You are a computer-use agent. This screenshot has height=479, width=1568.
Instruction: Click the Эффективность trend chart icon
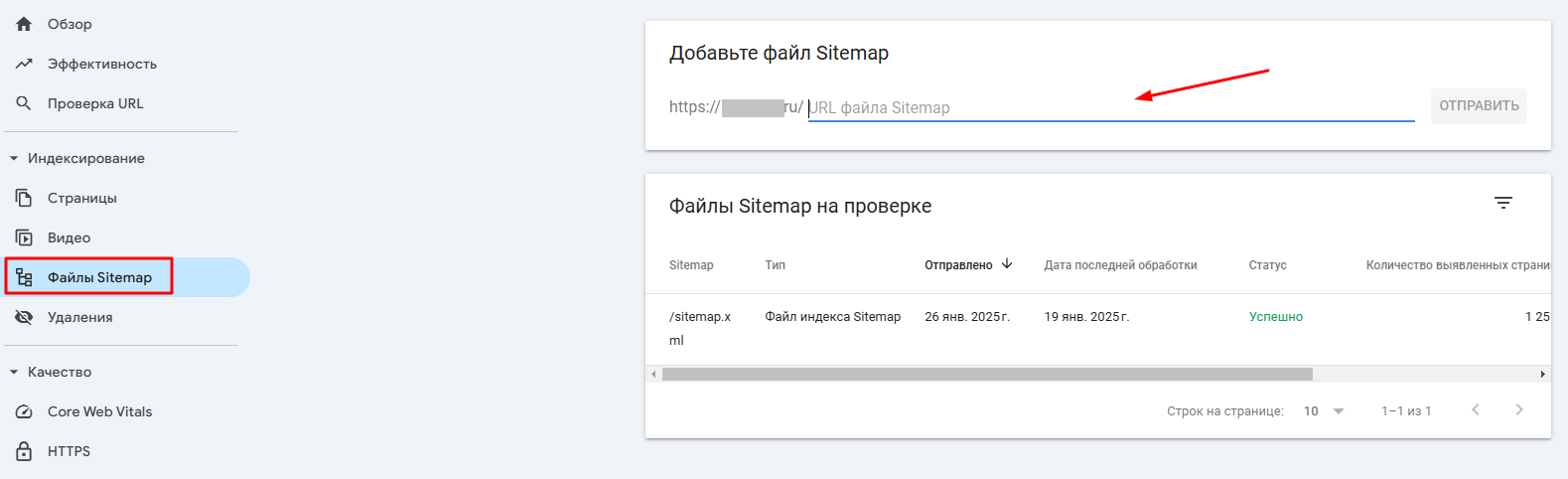pos(24,64)
